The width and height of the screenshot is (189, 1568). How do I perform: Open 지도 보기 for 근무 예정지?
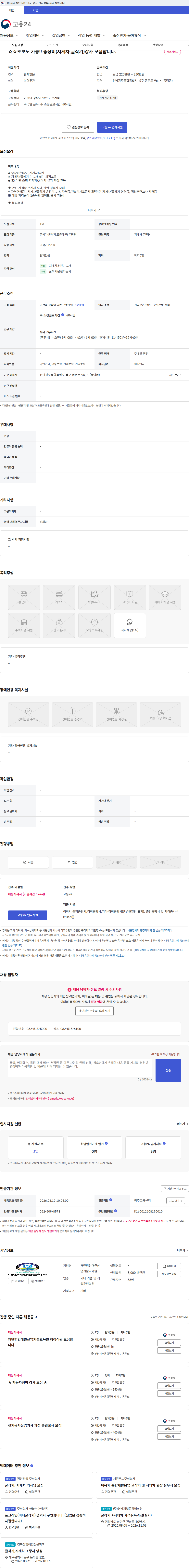[x=176, y=375]
